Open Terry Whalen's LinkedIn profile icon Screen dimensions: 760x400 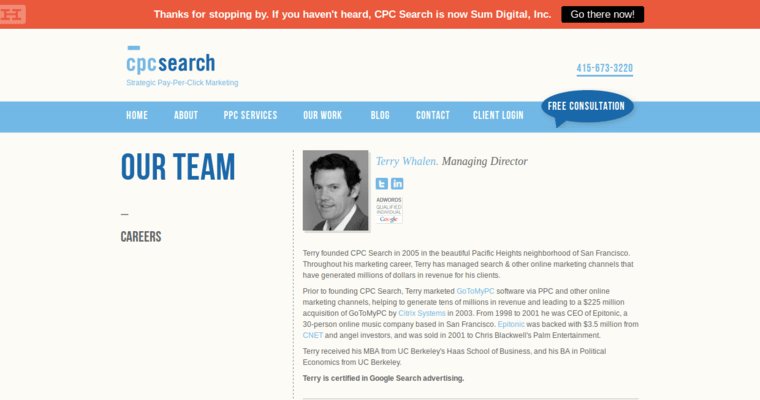[397, 184]
